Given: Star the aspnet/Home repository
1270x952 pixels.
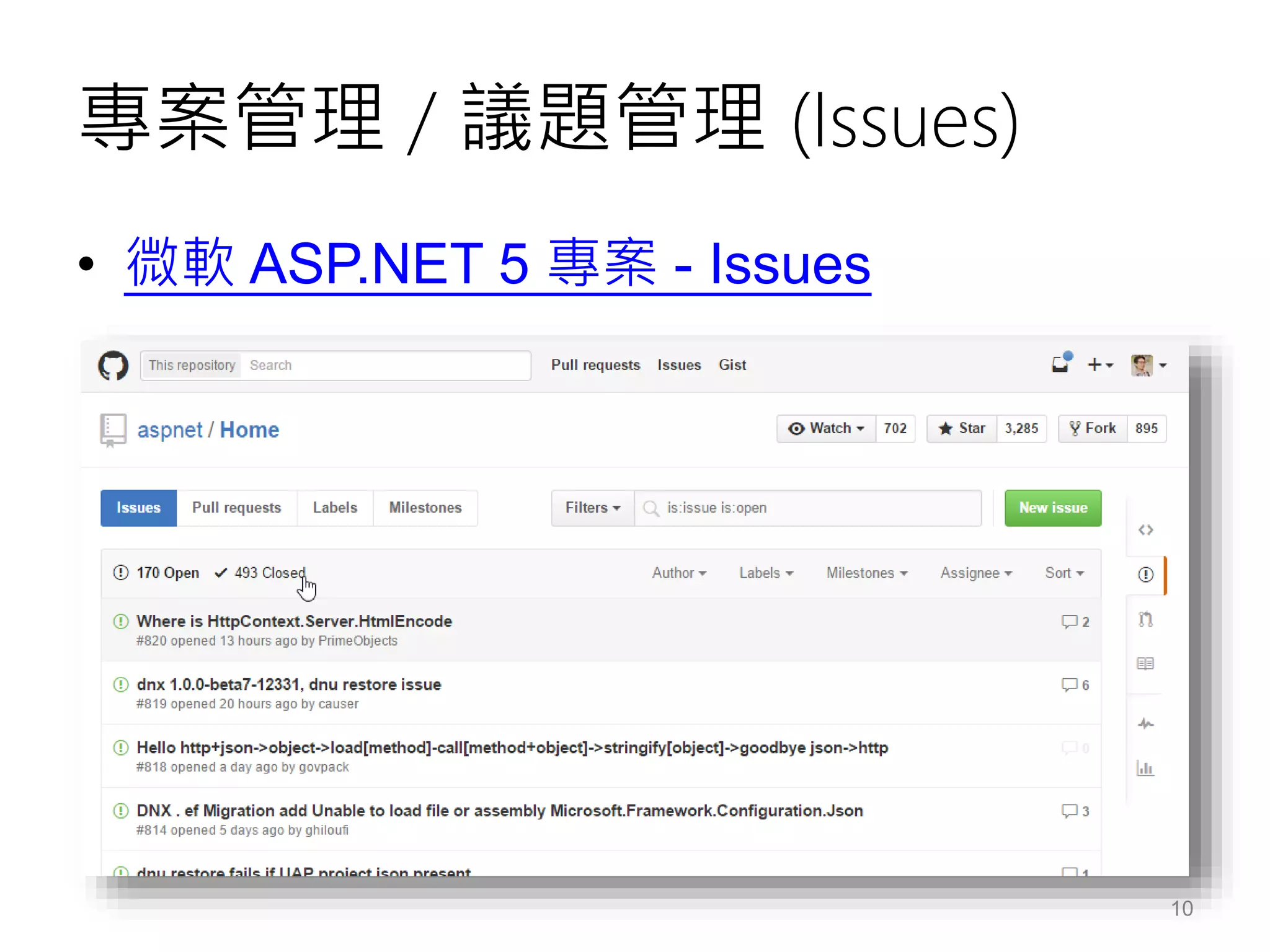Looking at the screenshot, I should pos(962,428).
